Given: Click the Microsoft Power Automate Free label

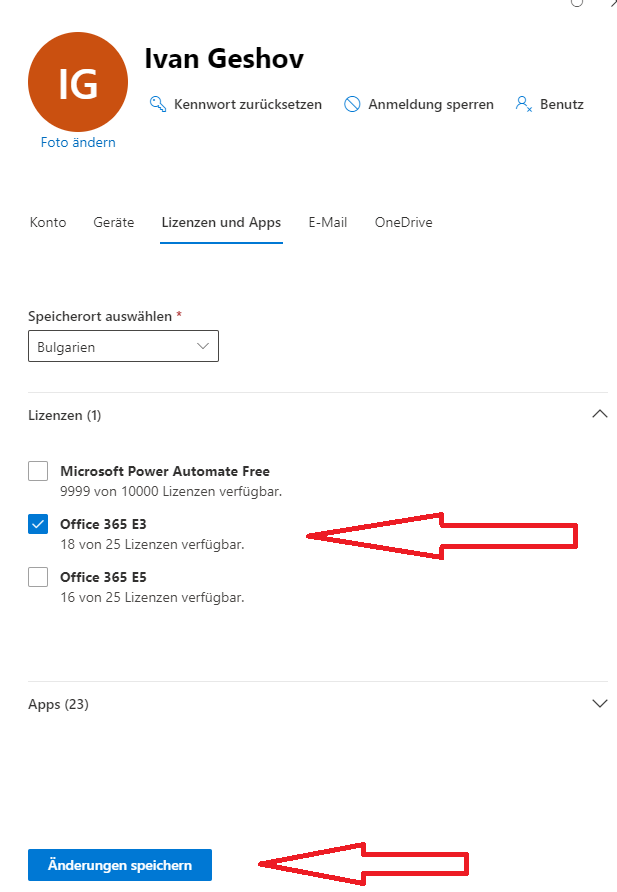Looking at the screenshot, I should pyautogui.click(x=165, y=471).
